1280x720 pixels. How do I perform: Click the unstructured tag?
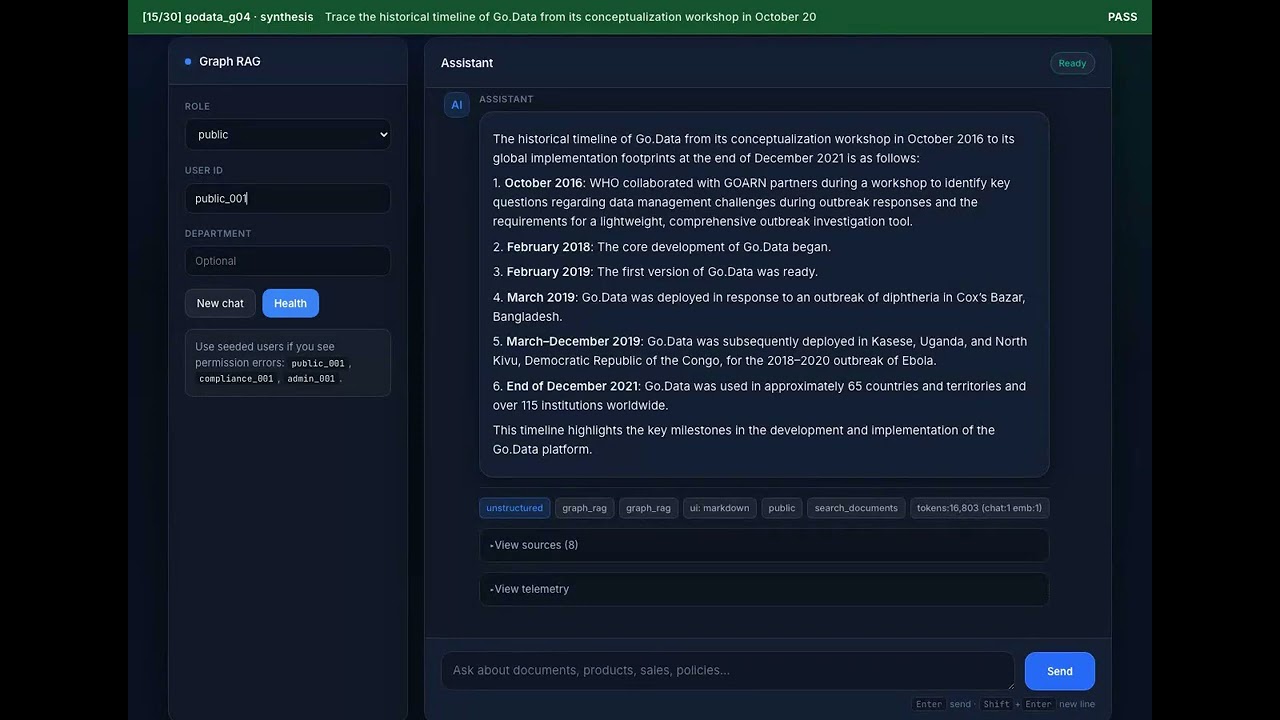(514, 508)
